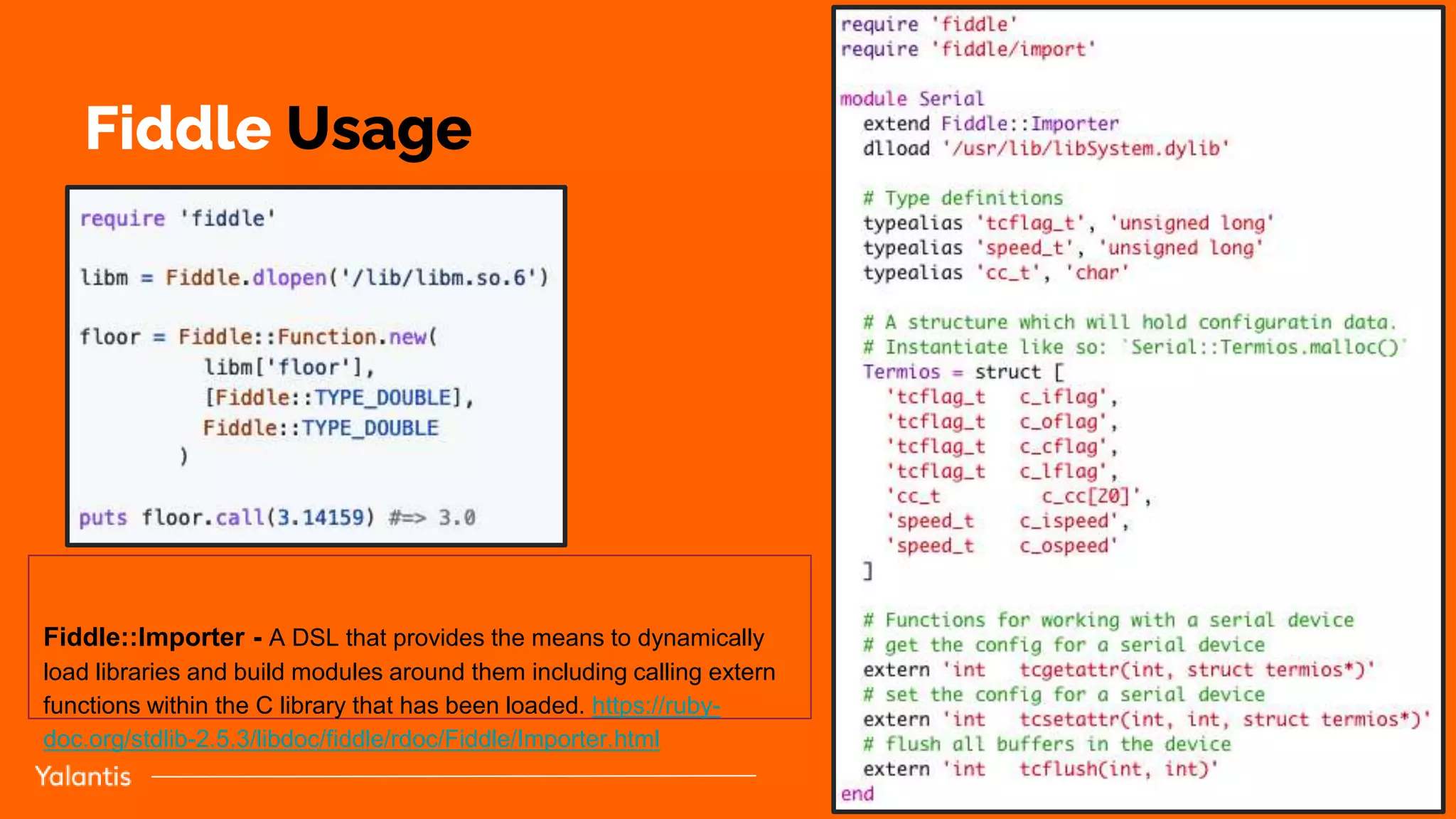Click the "extend Fiddle::Importer" line
Image resolution: width=1456 pixels, height=819 pixels.
coord(991,124)
